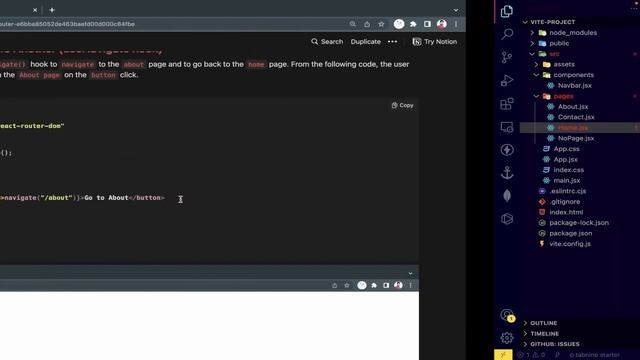Open the profile avatar in upper browser toolbar
Screen dimensions: 640x360
442,24
